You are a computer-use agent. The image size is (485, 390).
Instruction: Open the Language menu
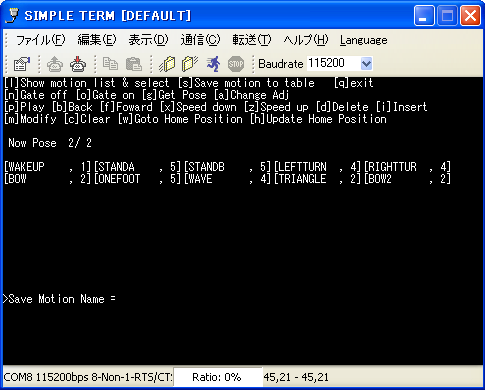(364, 40)
